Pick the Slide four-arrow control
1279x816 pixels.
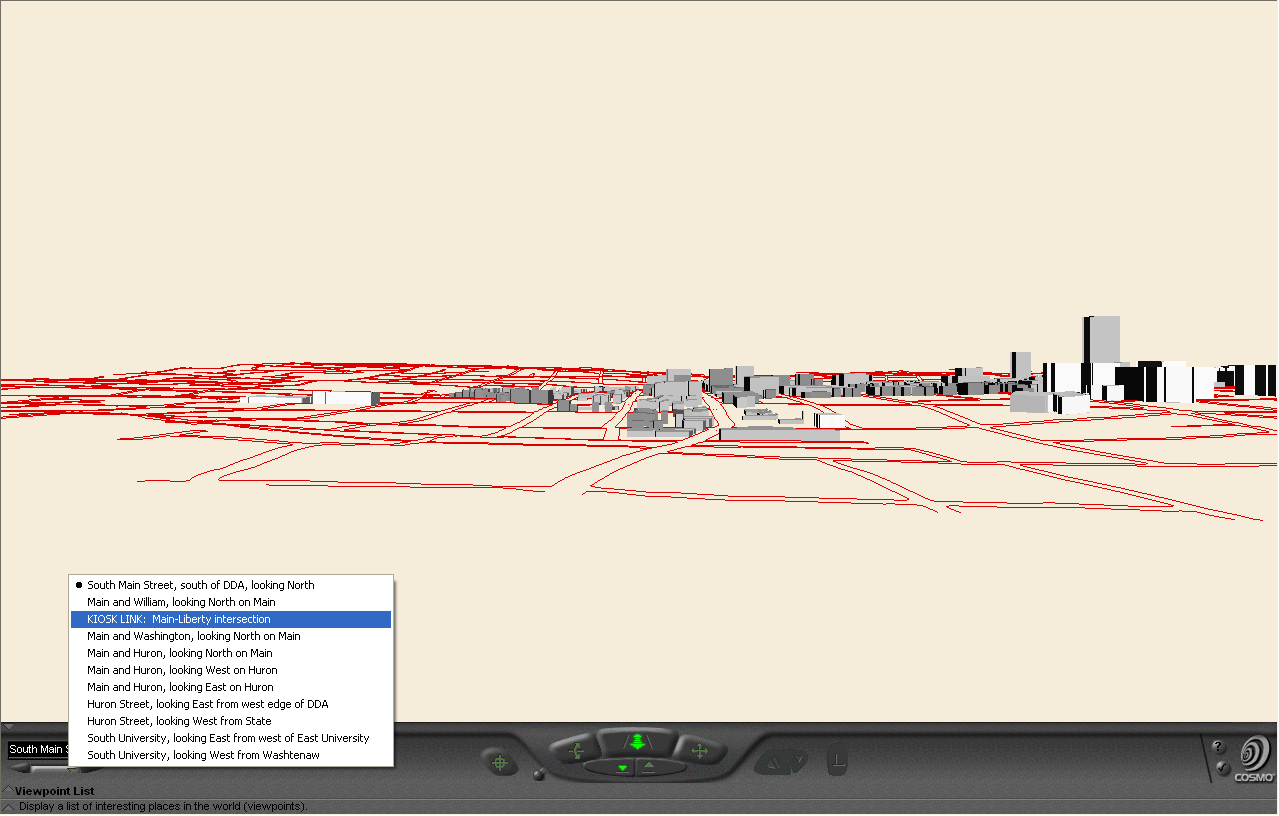click(699, 749)
